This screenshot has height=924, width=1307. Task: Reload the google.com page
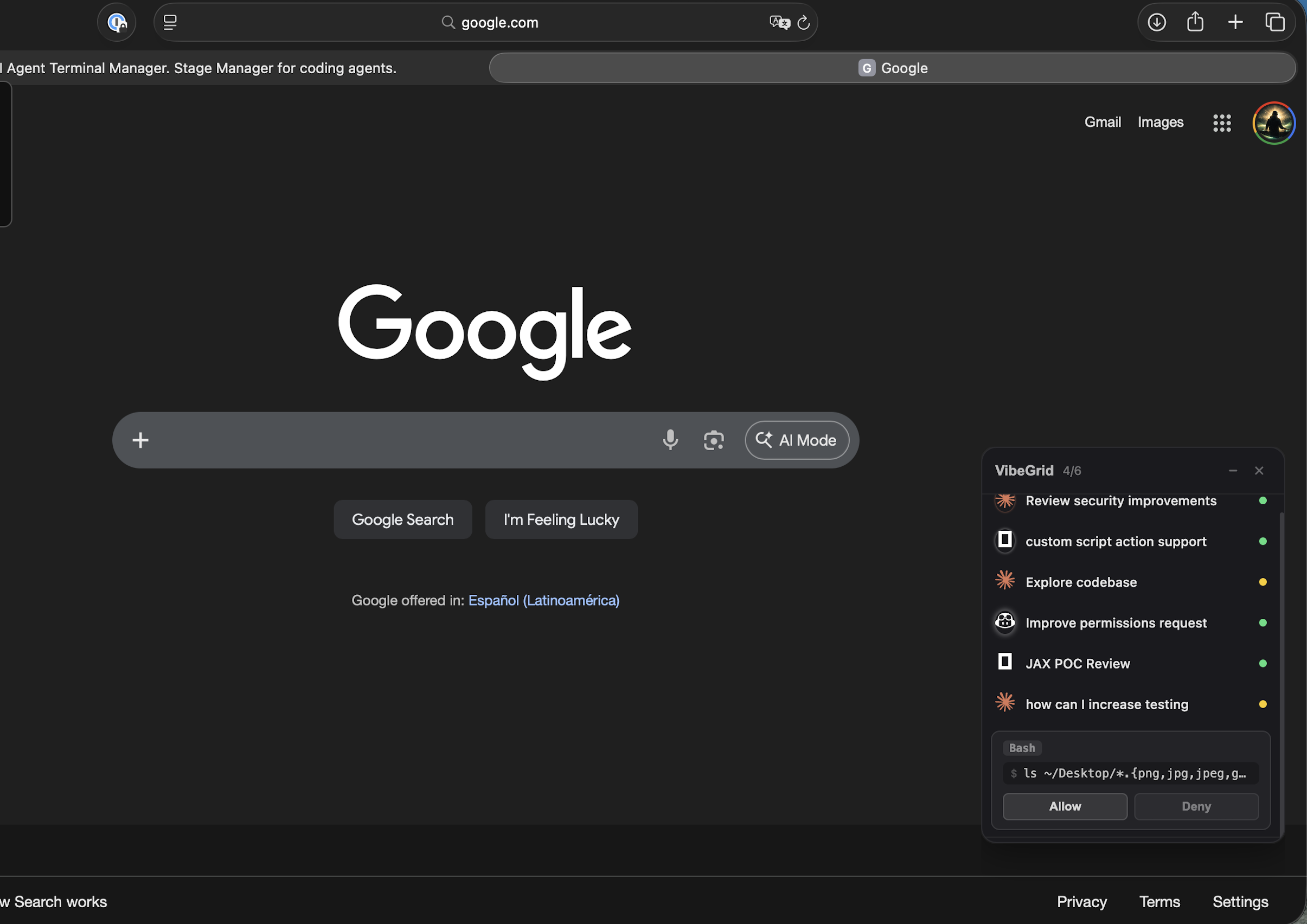[x=803, y=23]
